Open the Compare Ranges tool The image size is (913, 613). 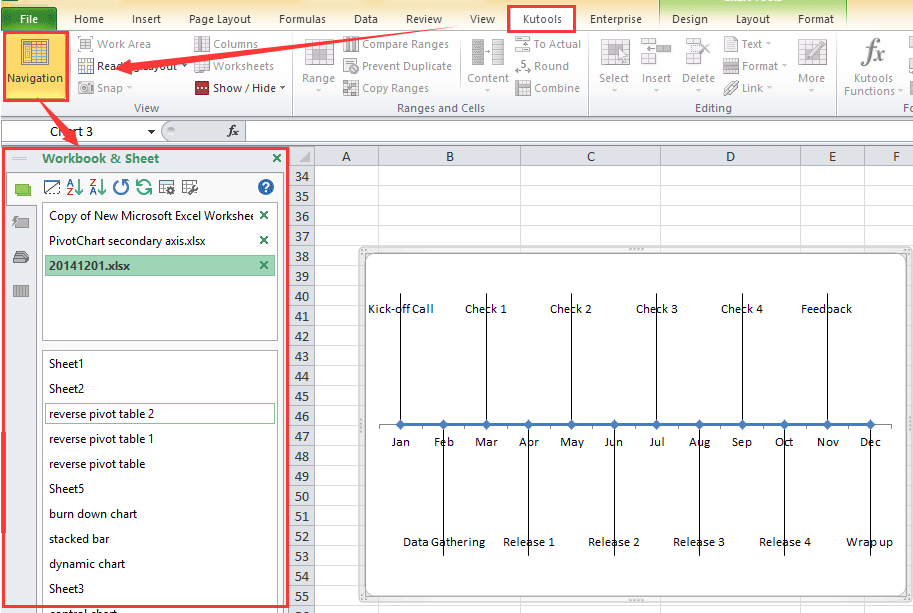point(397,44)
